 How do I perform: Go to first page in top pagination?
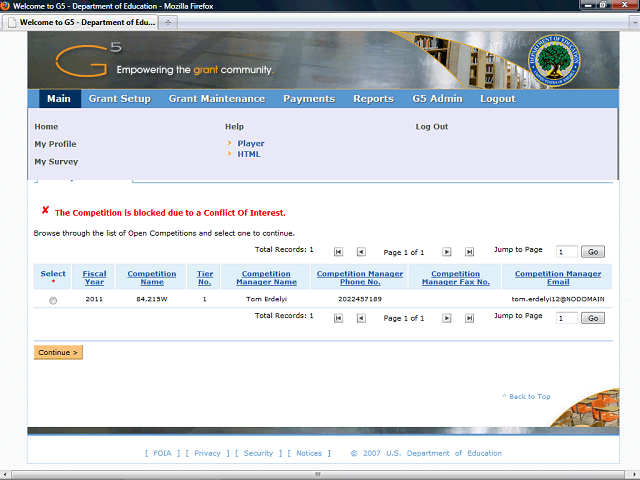point(338,252)
